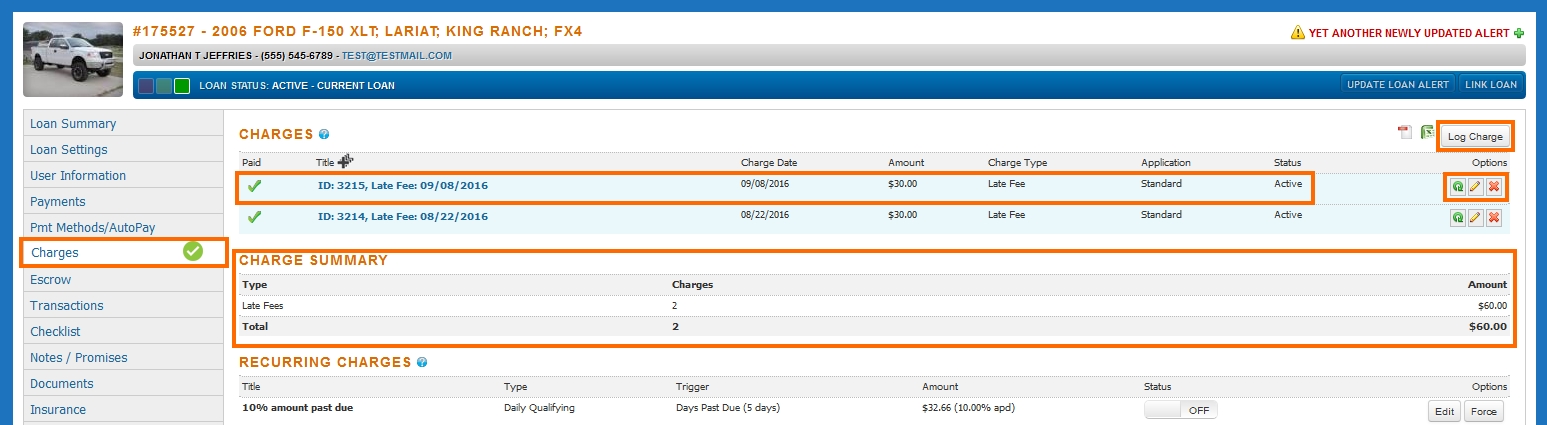This screenshot has height=425, width=1547.
Task: Open charge link ID: 3215, Late Fee: 09/08/2016
Action: [x=403, y=186]
